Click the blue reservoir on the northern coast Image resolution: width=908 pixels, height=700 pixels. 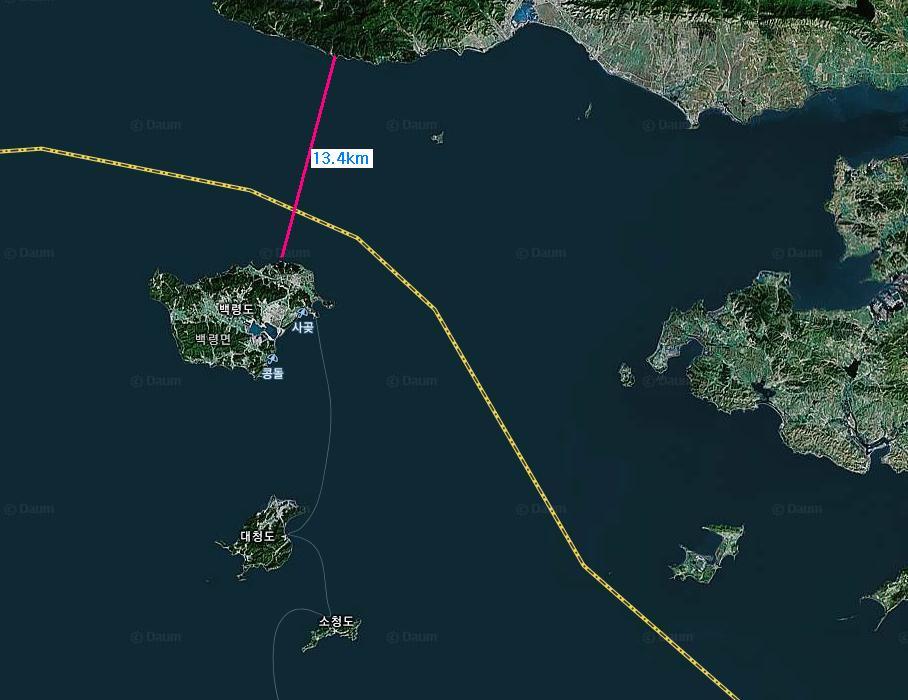pos(525,13)
